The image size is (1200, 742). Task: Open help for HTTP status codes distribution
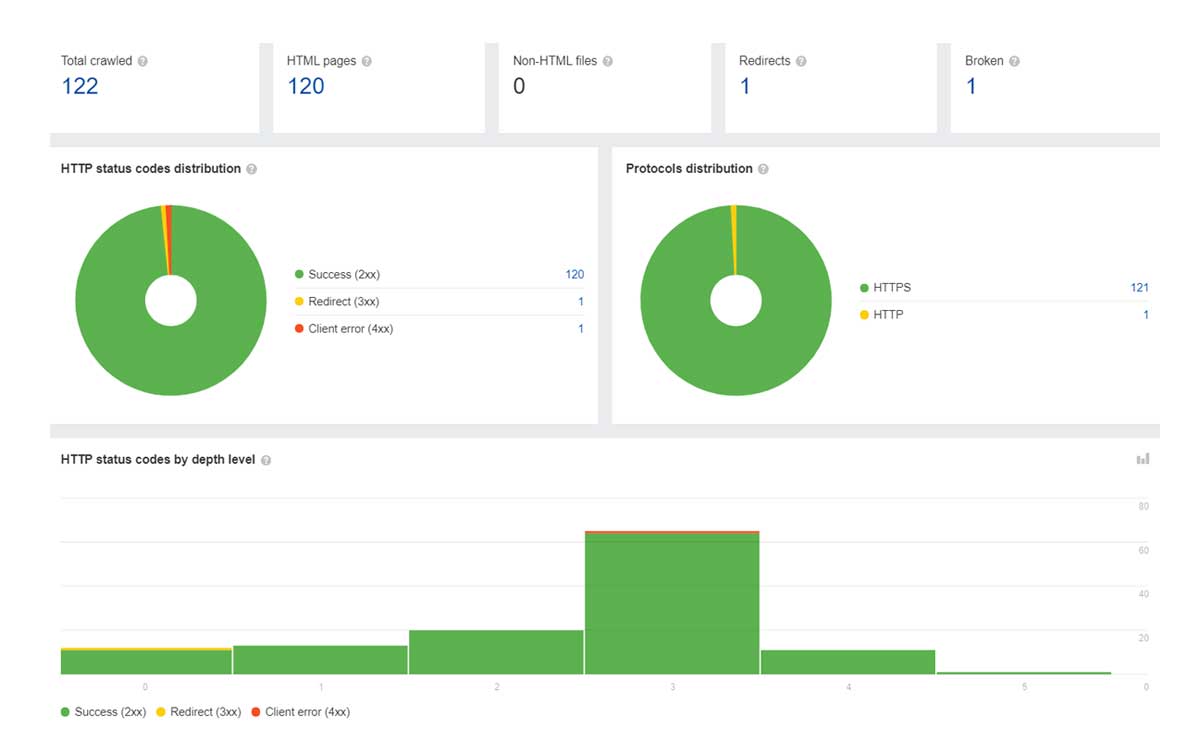[252, 169]
